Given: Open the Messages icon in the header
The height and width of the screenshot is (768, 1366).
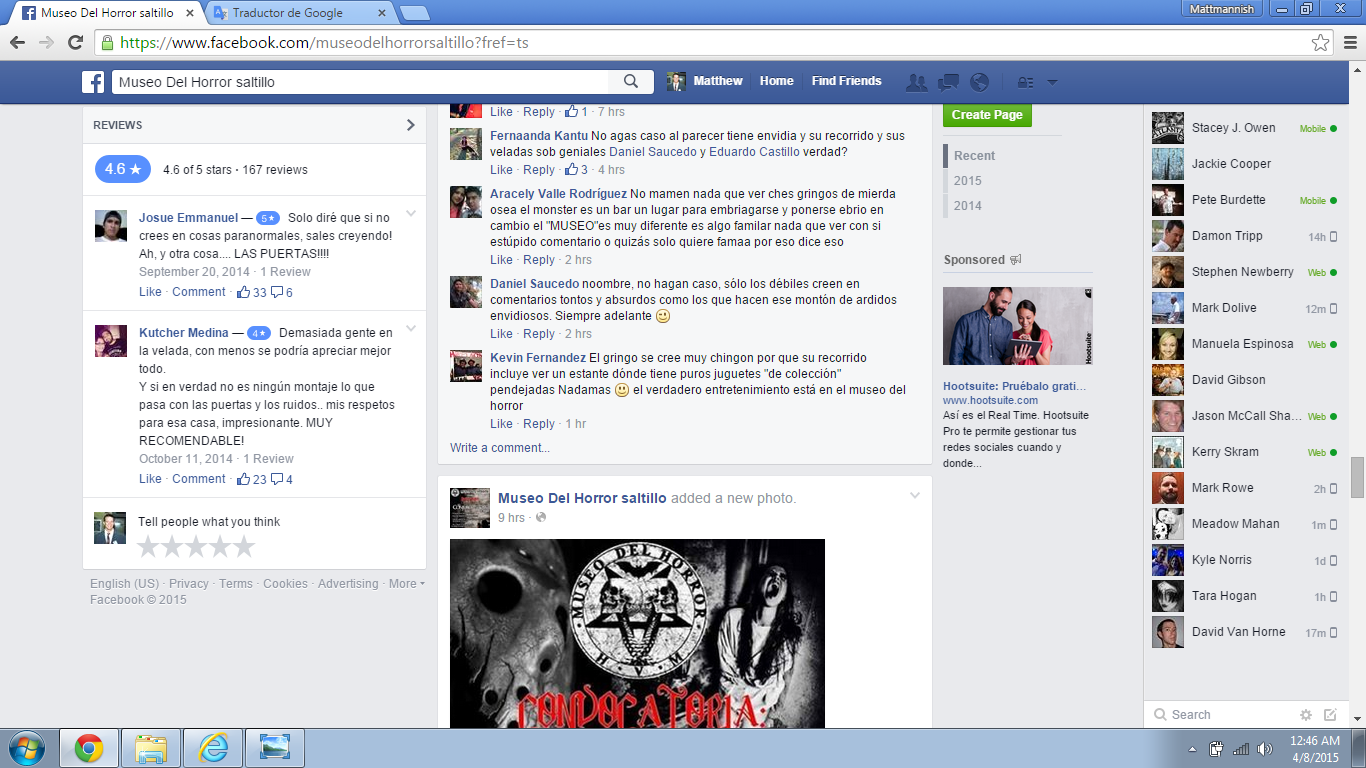Looking at the screenshot, I should coord(948,82).
